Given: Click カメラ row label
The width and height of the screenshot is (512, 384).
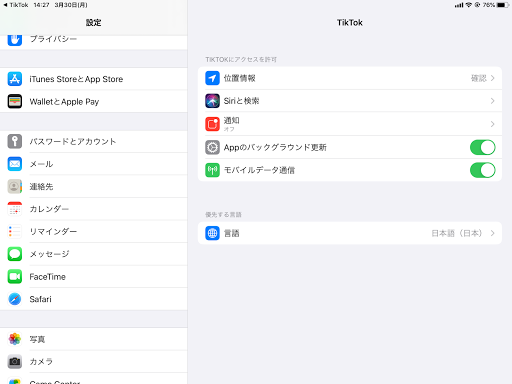Looking at the screenshot, I should click(x=41, y=361).
